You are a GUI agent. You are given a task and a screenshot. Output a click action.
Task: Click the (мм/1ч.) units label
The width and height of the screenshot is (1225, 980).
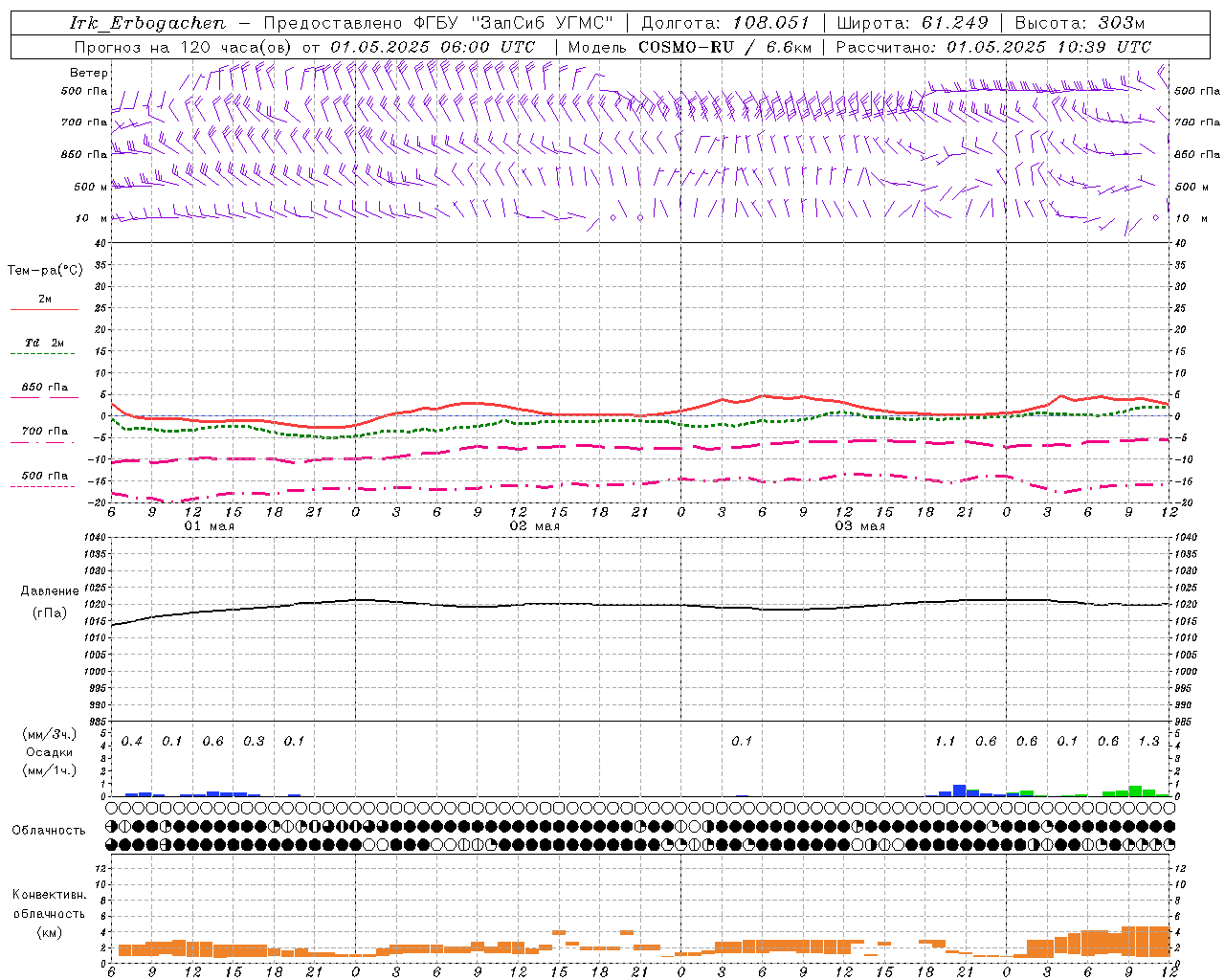48,770
